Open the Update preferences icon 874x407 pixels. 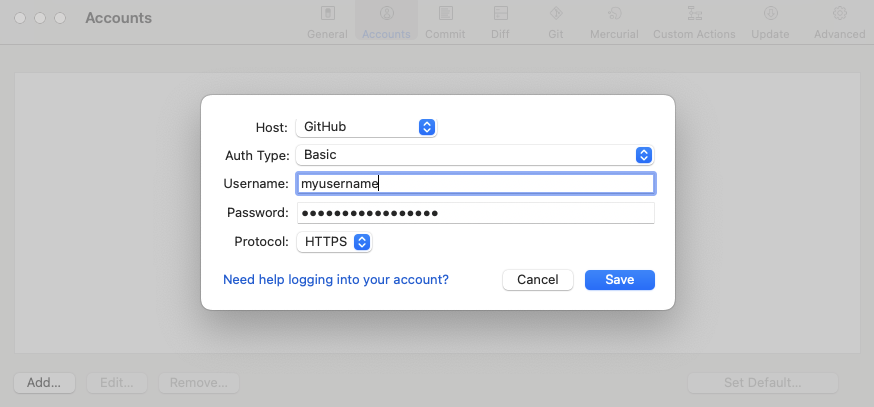770,13
